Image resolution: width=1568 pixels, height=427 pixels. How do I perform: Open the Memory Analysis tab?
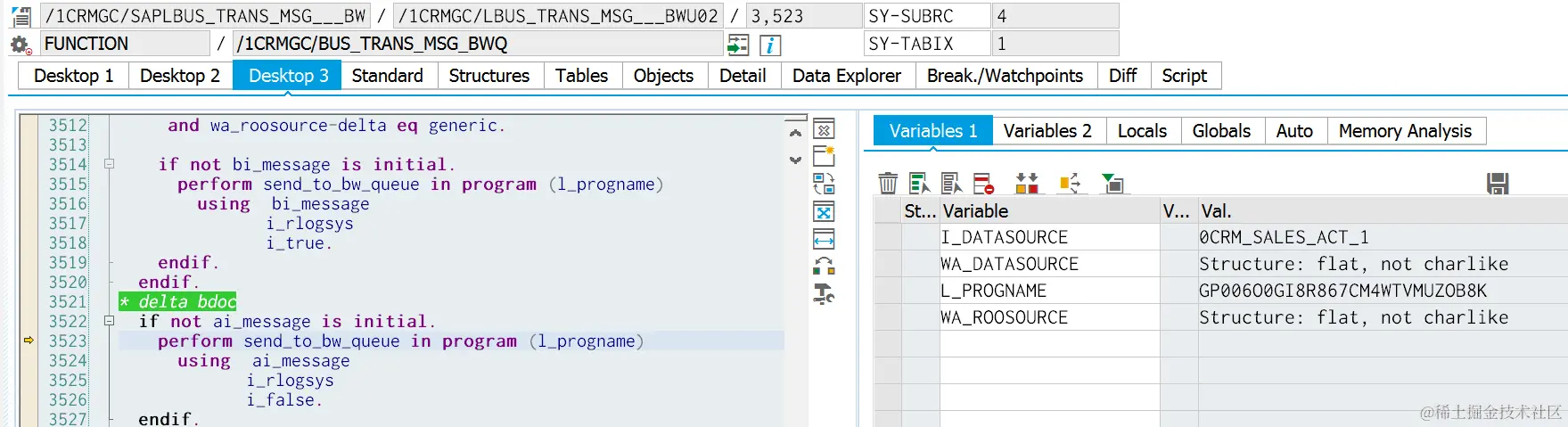pyautogui.click(x=1406, y=131)
